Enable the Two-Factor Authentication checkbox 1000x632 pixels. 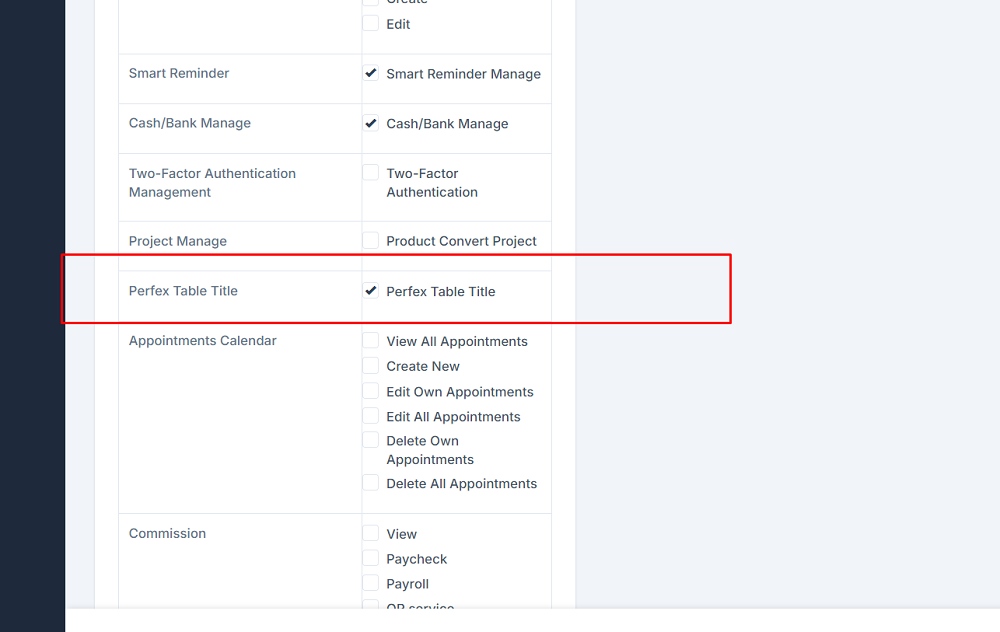click(371, 173)
